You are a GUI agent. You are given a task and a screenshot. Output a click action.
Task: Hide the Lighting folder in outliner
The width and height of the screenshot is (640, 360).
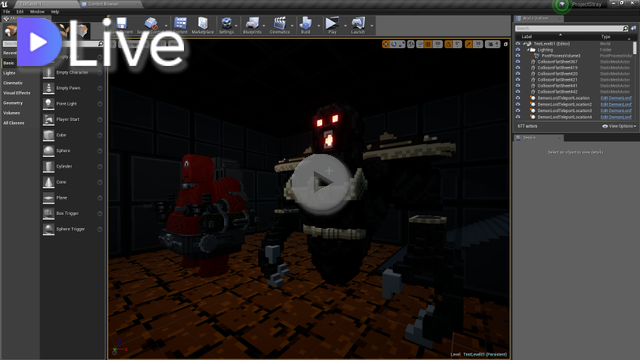pyautogui.click(x=518, y=50)
